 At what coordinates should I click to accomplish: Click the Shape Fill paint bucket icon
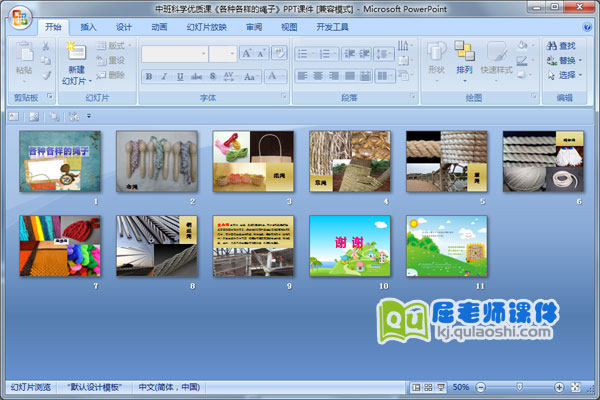(x=523, y=46)
